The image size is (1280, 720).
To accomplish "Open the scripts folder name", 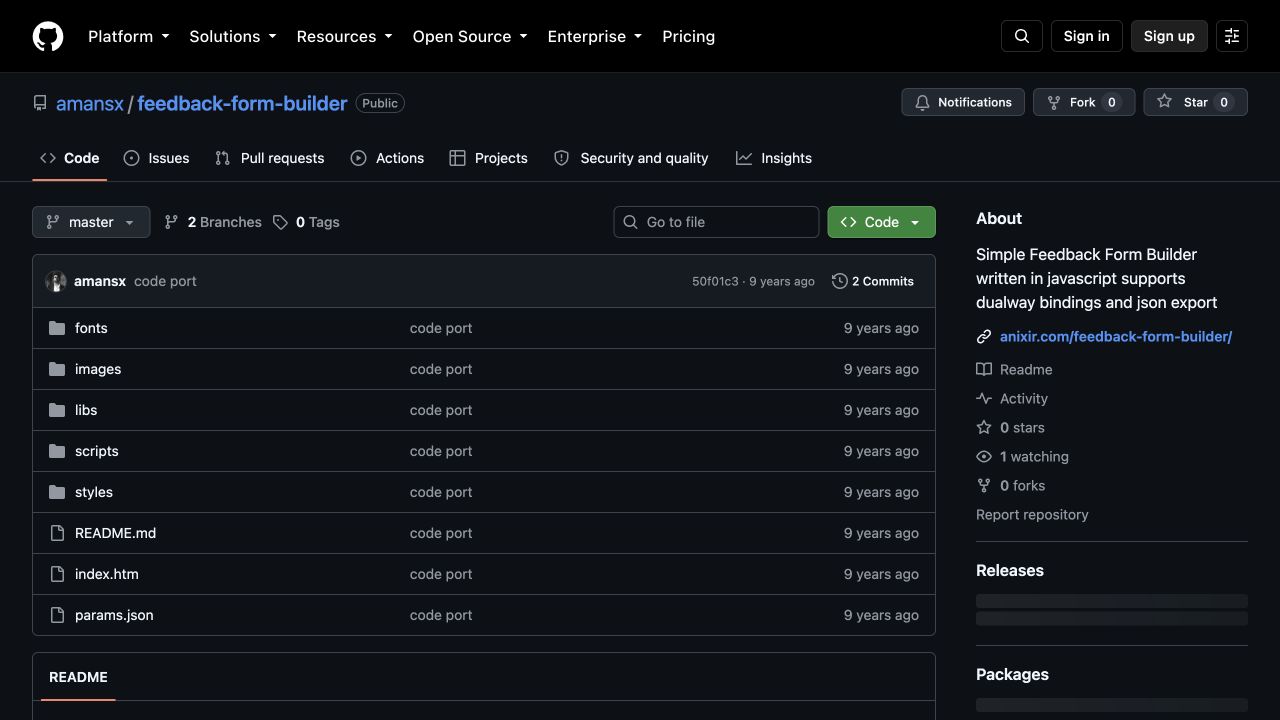I will click(x=97, y=451).
